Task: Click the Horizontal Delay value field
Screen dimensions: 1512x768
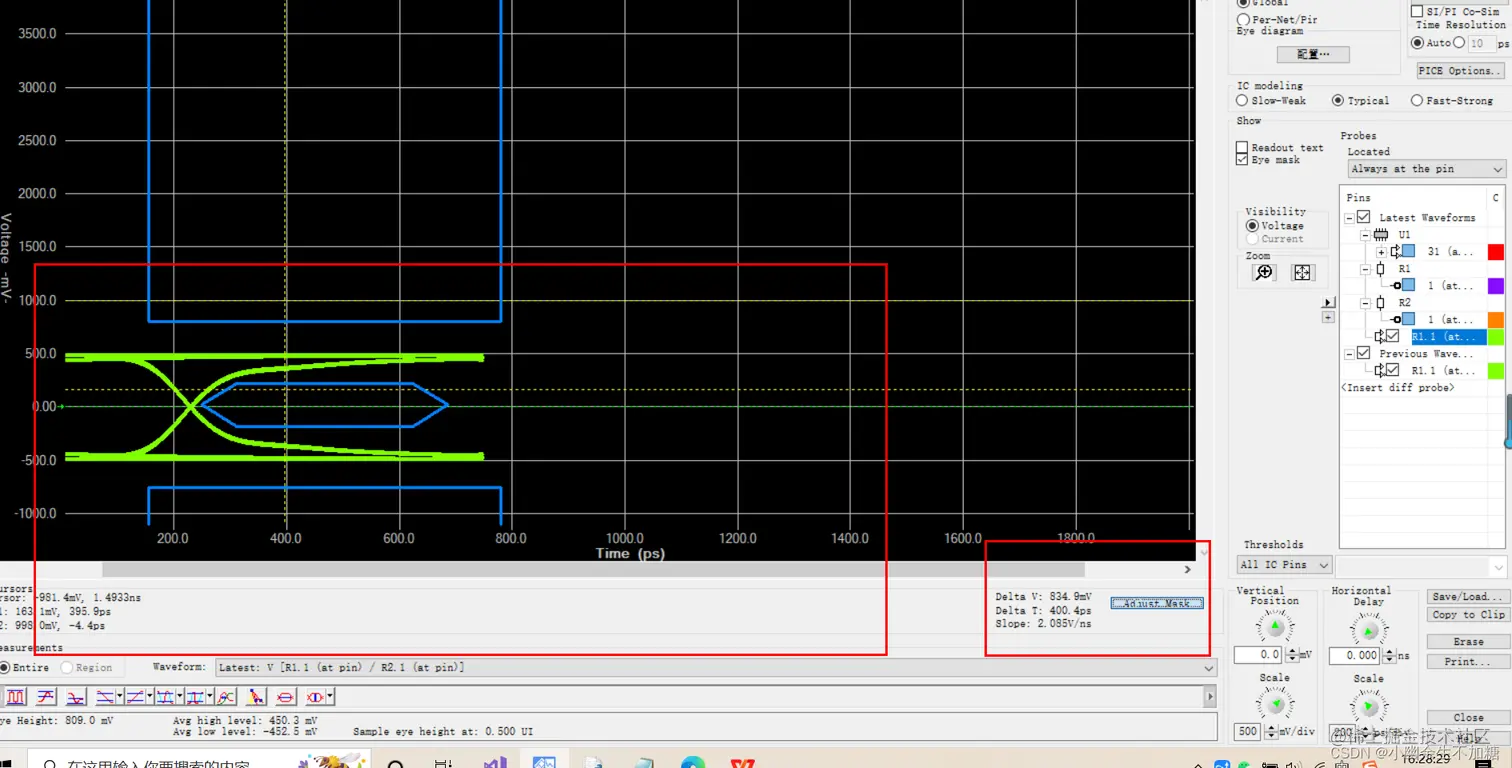Action: coord(1353,655)
